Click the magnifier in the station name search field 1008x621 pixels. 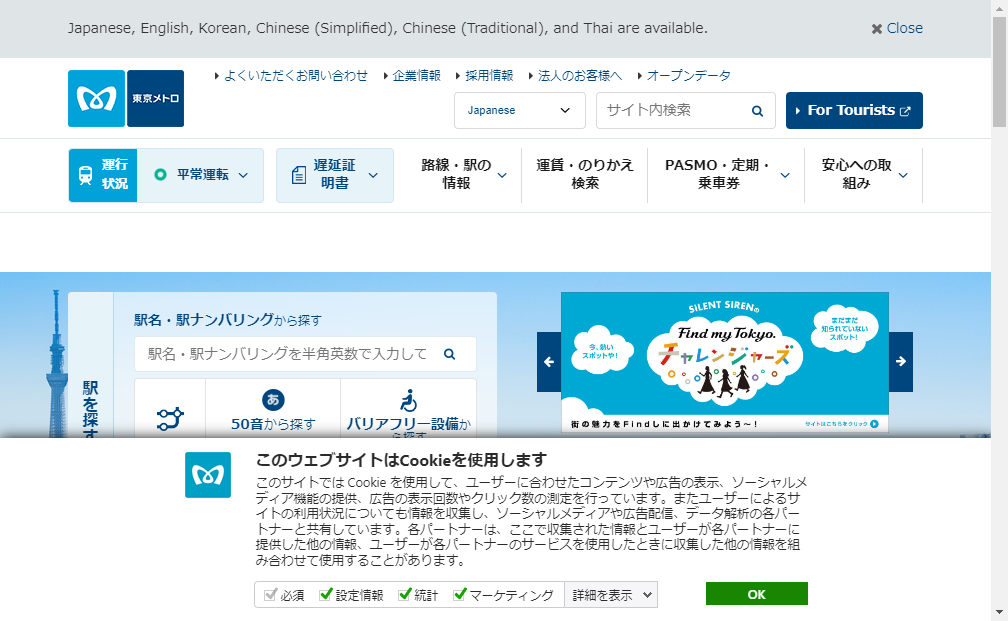(449, 354)
